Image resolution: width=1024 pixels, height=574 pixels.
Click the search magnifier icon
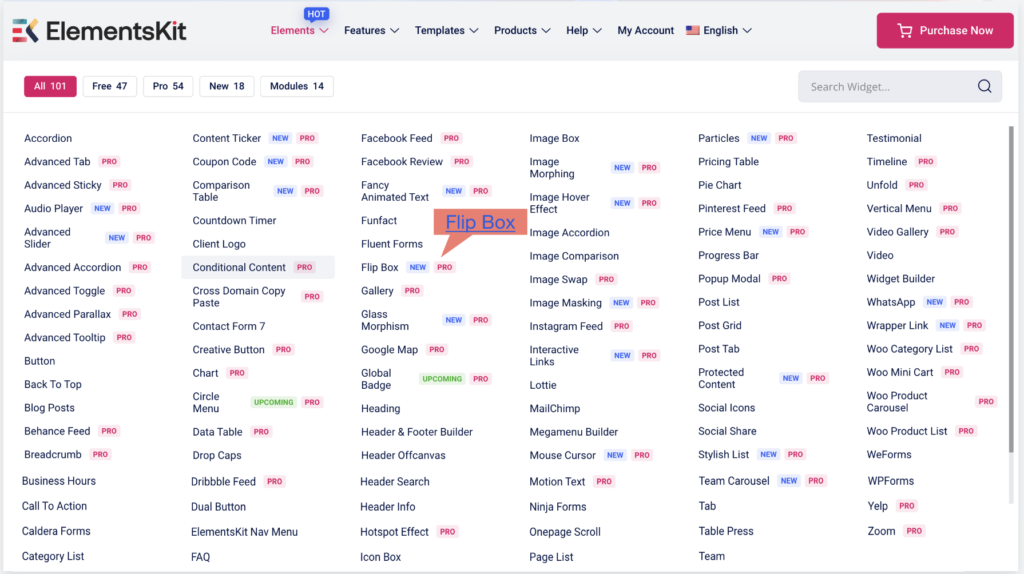pos(984,86)
